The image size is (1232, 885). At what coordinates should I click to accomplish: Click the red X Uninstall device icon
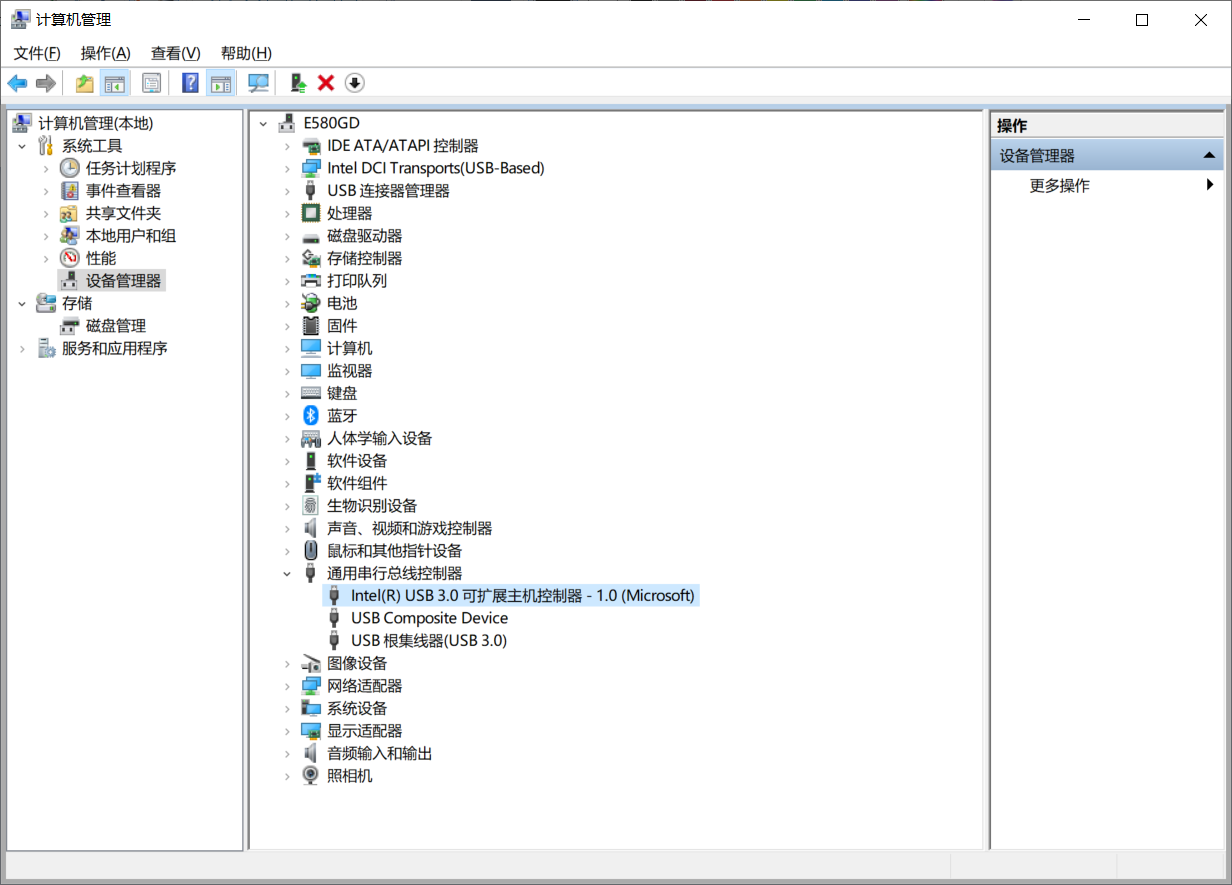point(326,83)
